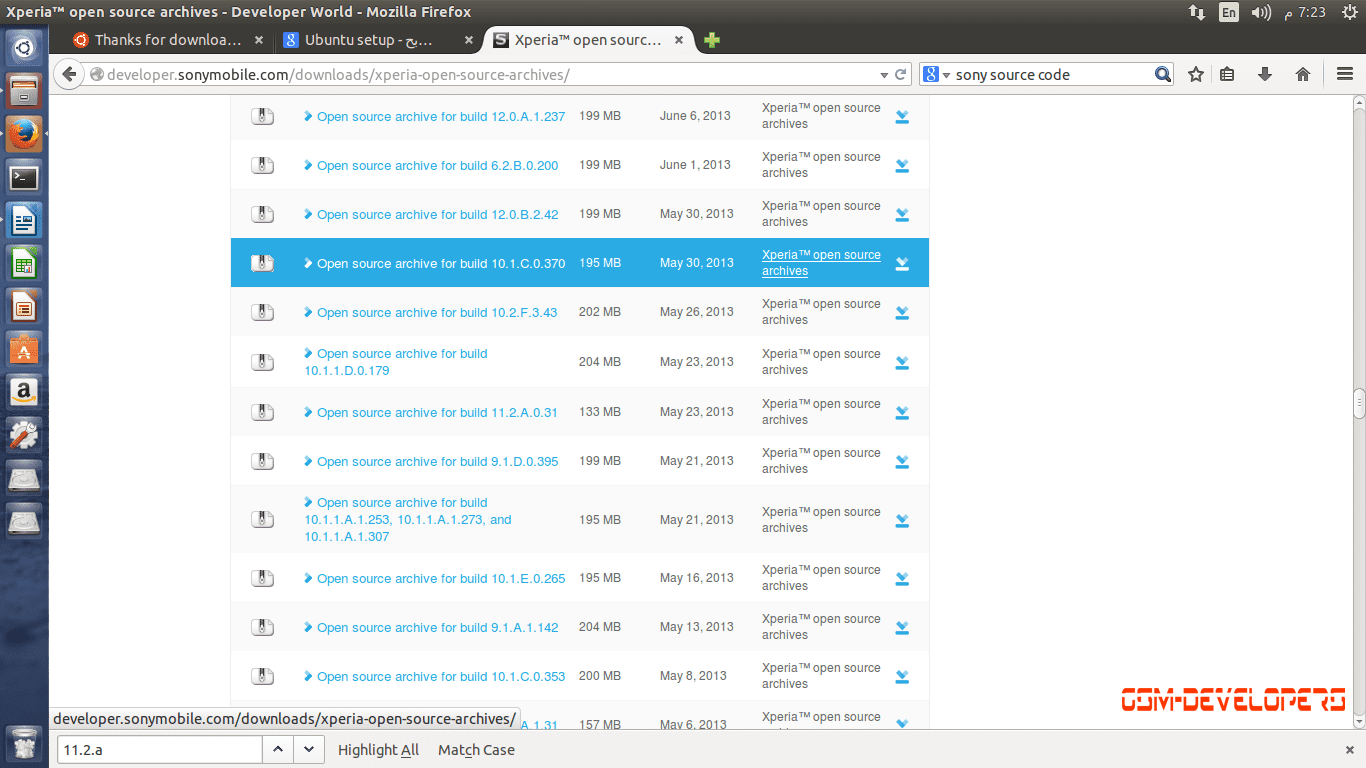The image size is (1366, 768).
Task: Open Ubuntu Dash home launcher
Action: (x=24, y=47)
